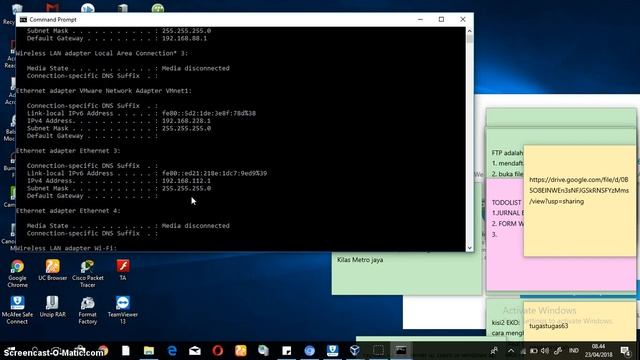Open Unzip RAR desktop shortcut
The height and width of the screenshot is (360, 640).
coord(52,307)
